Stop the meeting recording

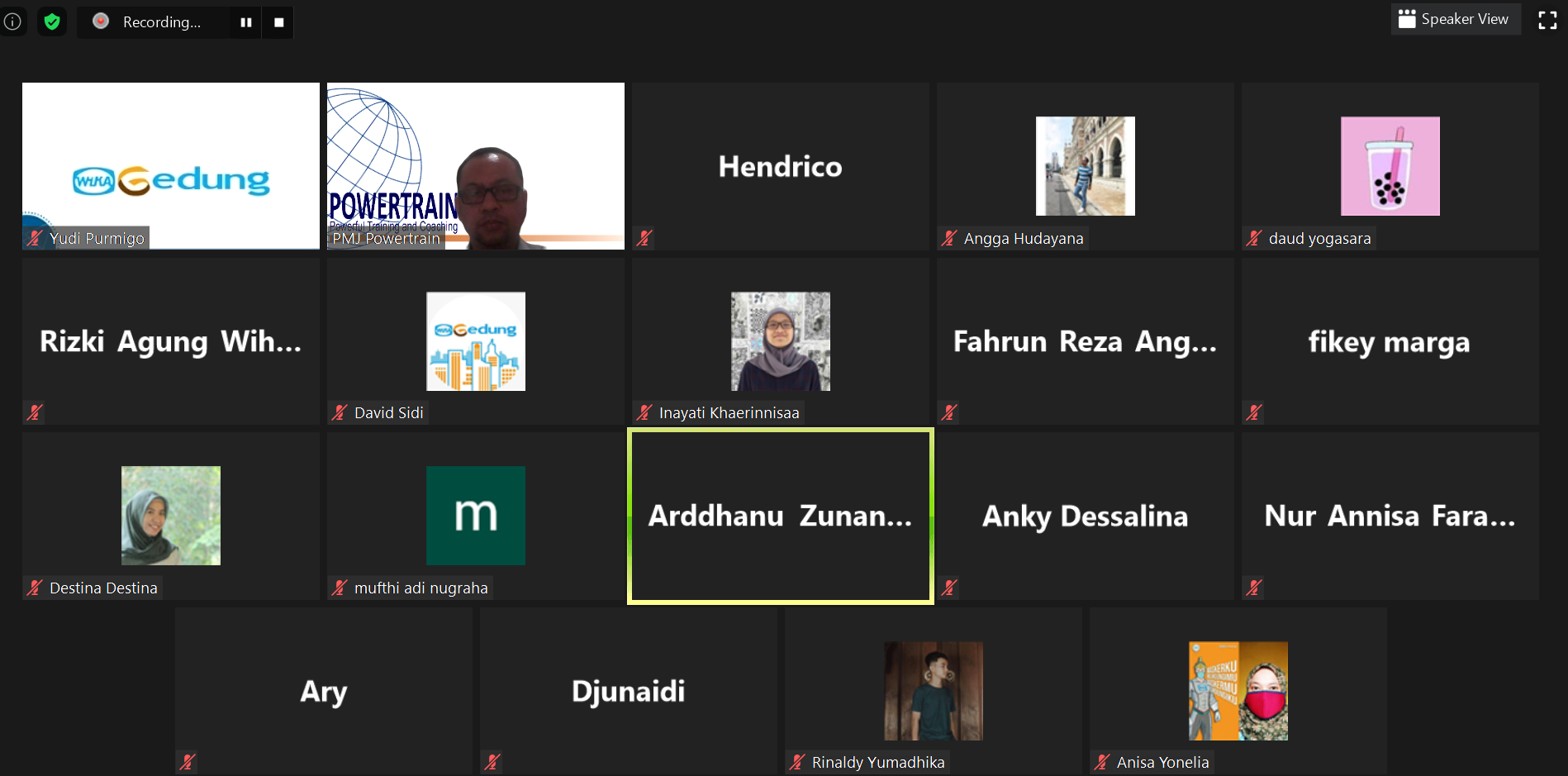[x=278, y=22]
